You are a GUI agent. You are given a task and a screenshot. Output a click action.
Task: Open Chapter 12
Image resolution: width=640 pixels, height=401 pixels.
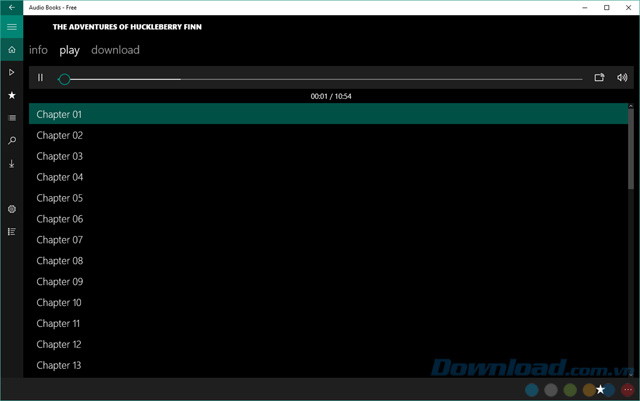point(328,344)
